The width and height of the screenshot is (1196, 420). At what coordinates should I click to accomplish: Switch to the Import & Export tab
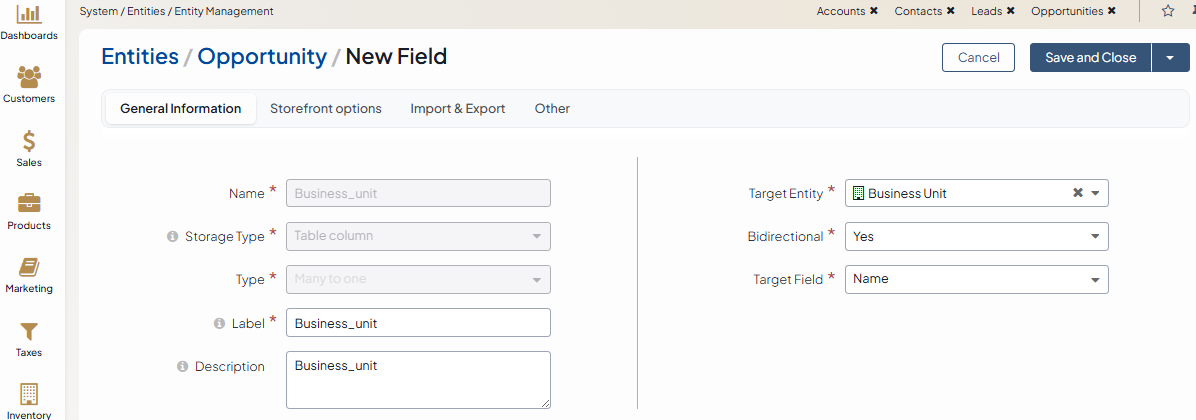(x=457, y=109)
